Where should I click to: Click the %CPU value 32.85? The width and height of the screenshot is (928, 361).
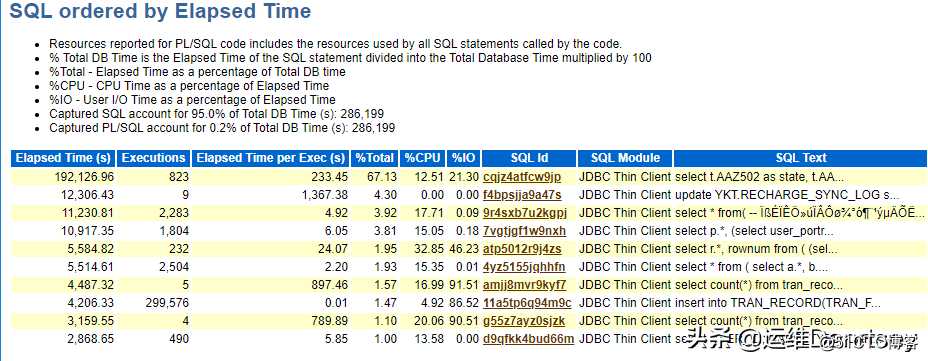430,249
